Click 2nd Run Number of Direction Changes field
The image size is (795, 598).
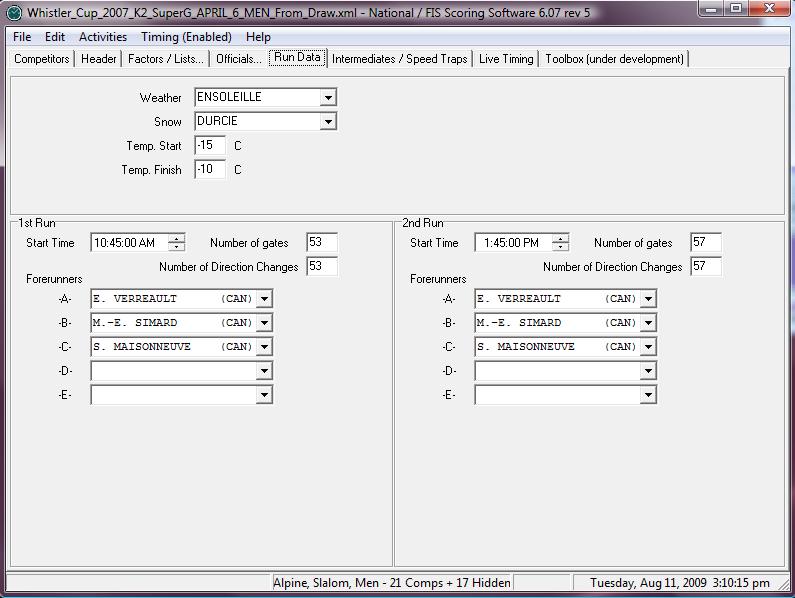(706, 266)
